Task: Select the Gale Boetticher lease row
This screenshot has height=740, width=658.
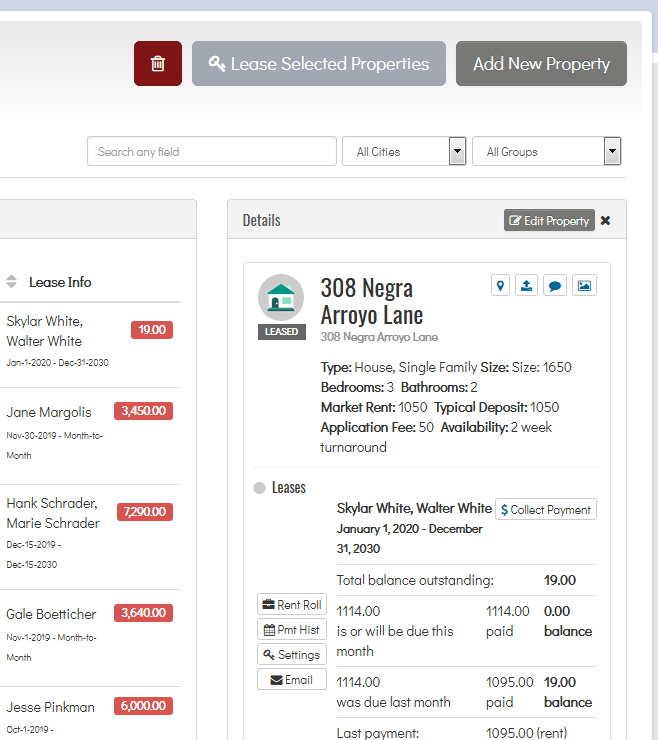Action: tap(90, 638)
